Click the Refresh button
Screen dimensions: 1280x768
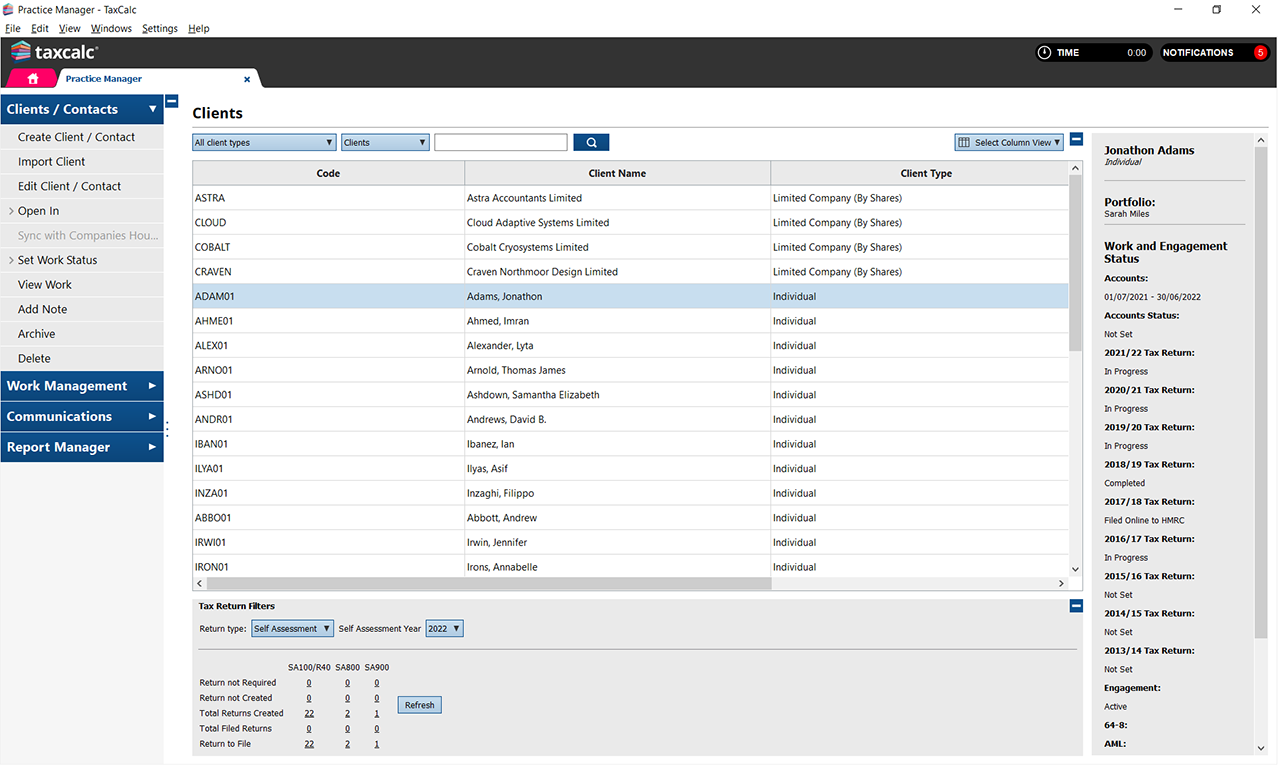[420, 705]
